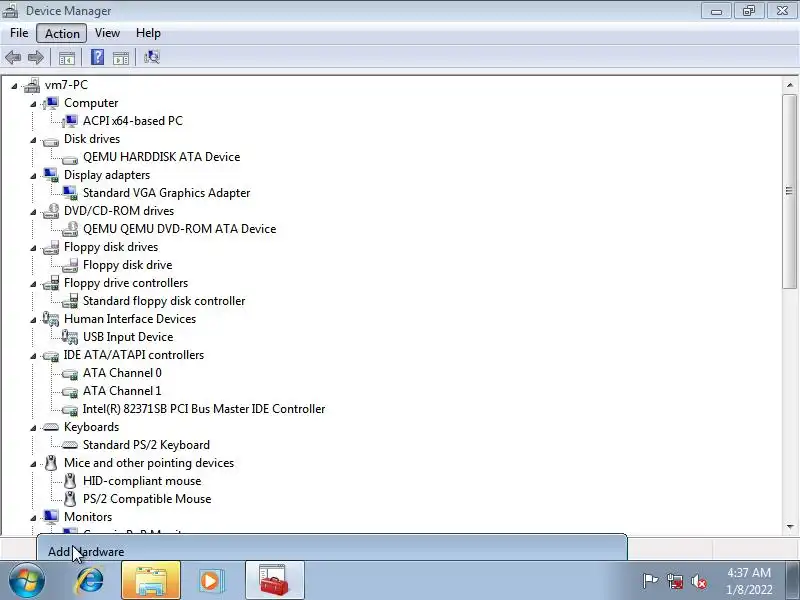Open the Help menu

148,33
